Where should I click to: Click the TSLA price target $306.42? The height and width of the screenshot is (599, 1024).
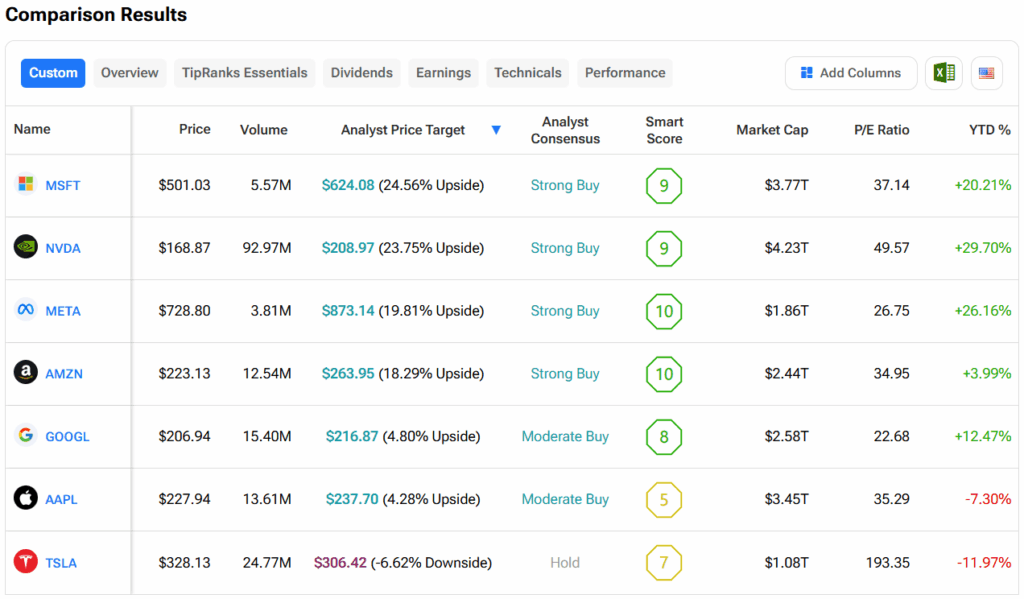340,563
